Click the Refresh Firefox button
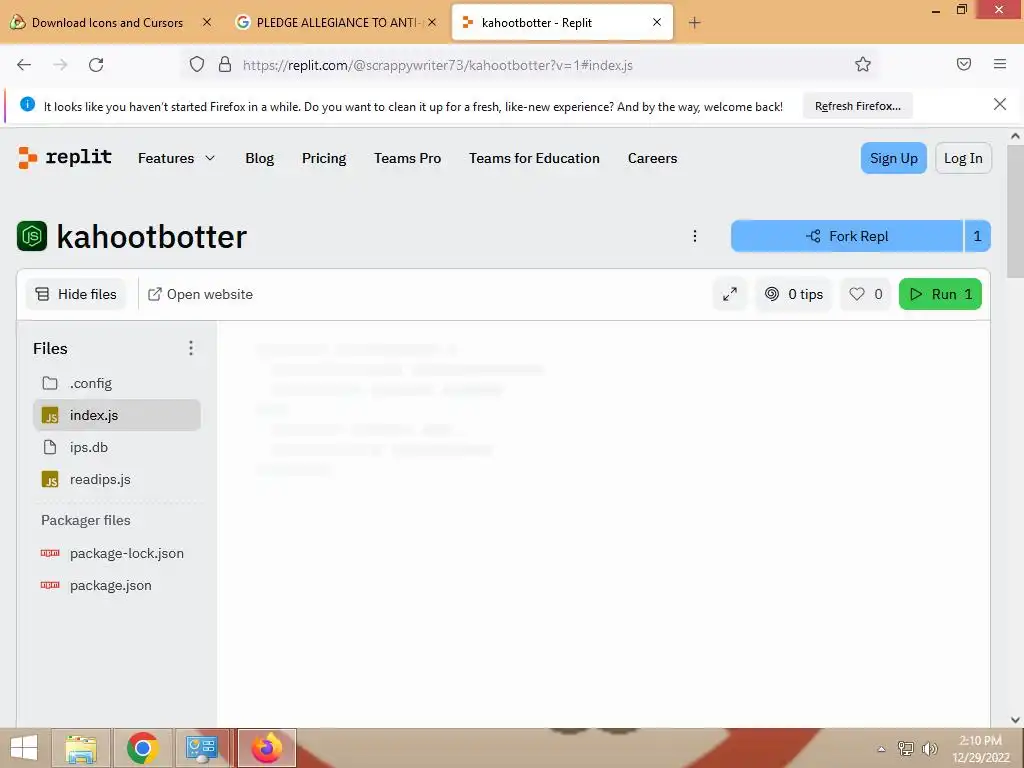Viewport: 1024px width, 768px height. click(857, 106)
